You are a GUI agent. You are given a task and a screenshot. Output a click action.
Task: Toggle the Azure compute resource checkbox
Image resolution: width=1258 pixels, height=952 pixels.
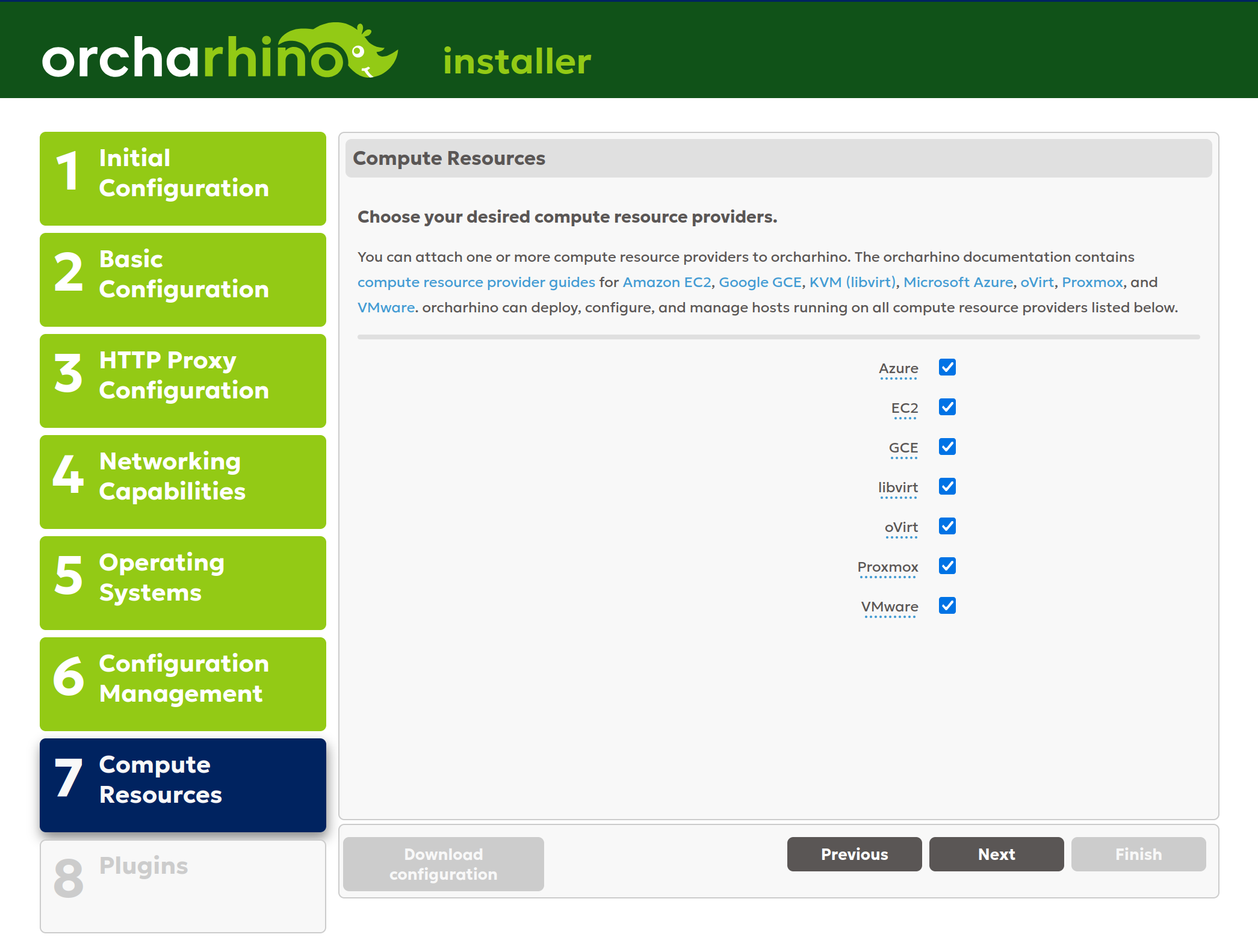click(x=947, y=367)
